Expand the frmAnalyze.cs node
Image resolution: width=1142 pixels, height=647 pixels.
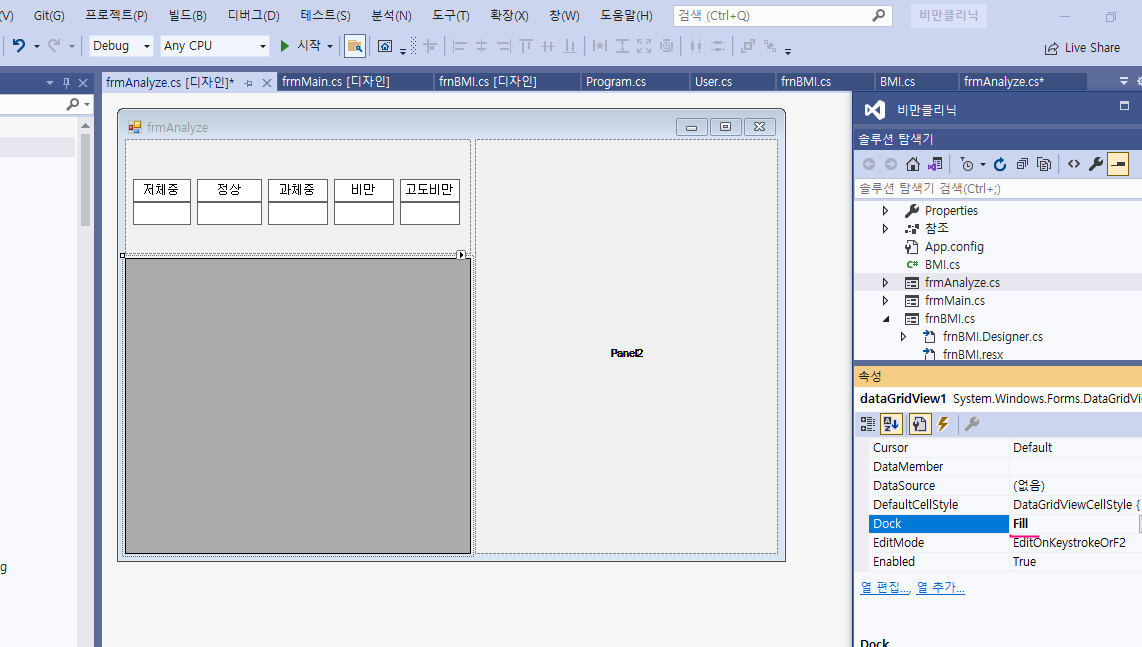pyautogui.click(x=885, y=283)
